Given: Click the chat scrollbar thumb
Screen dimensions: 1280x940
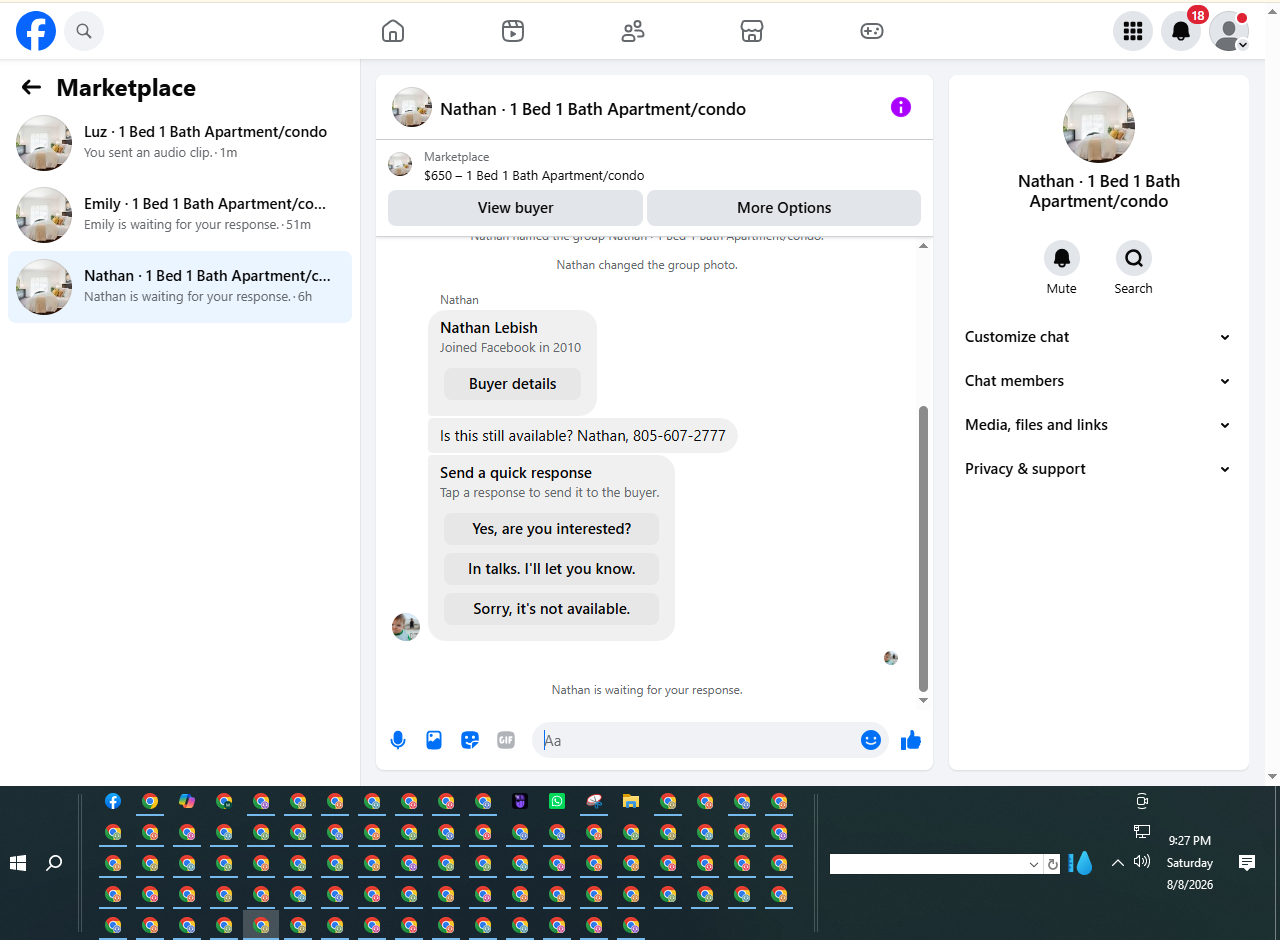Looking at the screenshot, I should click(x=923, y=548).
